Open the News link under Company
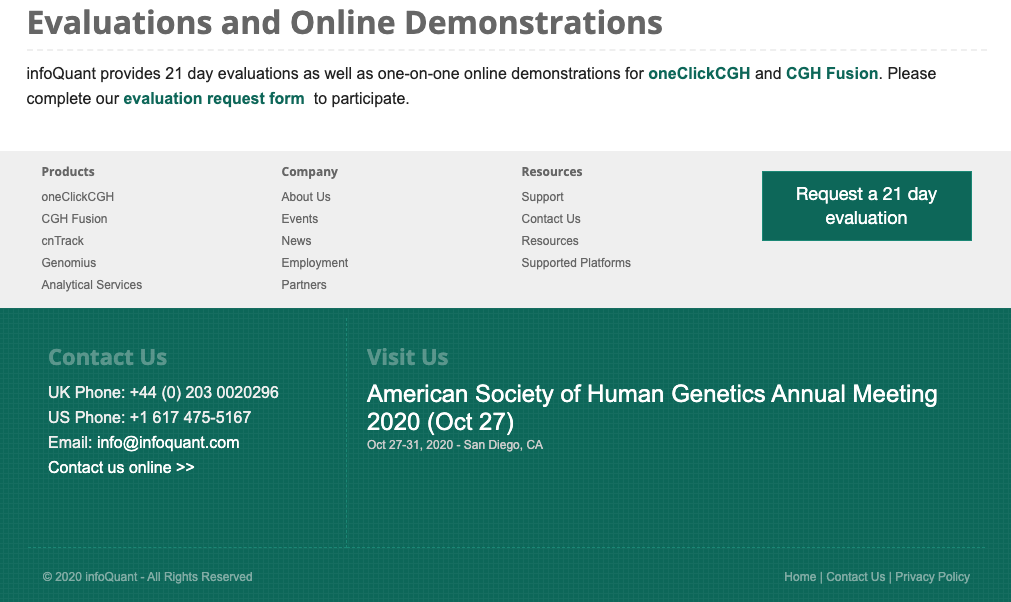This screenshot has width=1011, height=602. point(296,241)
